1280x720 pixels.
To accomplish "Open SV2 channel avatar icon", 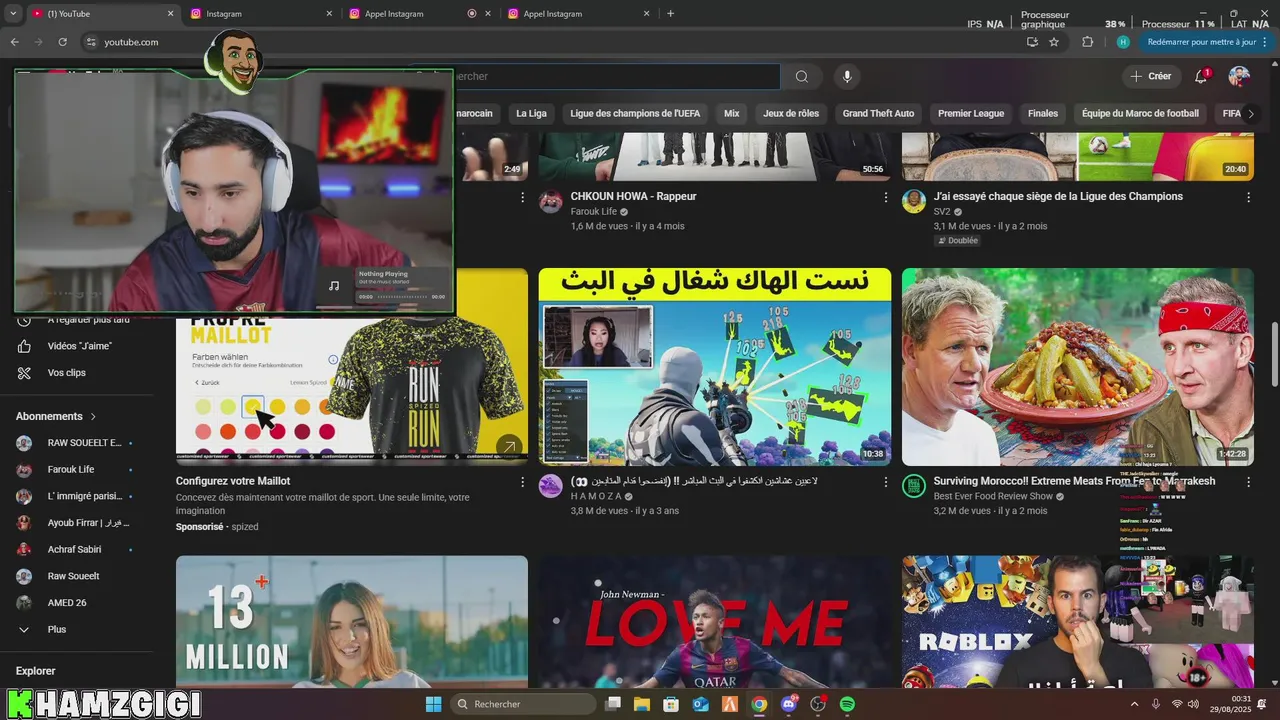I will pyautogui.click(x=914, y=202).
